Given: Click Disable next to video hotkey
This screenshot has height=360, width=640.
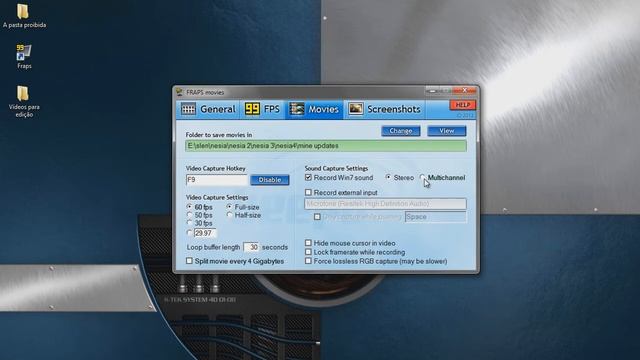Looking at the screenshot, I should [270, 180].
